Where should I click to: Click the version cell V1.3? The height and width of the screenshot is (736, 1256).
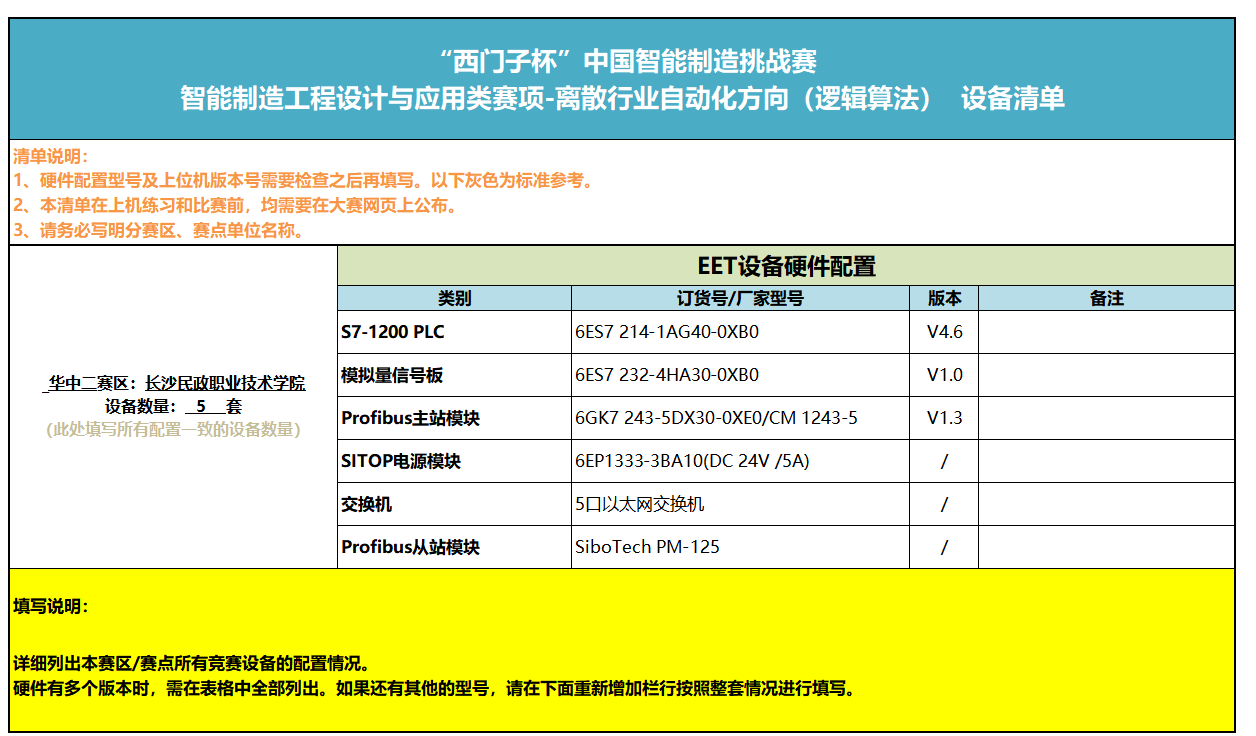click(x=944, y=418)
